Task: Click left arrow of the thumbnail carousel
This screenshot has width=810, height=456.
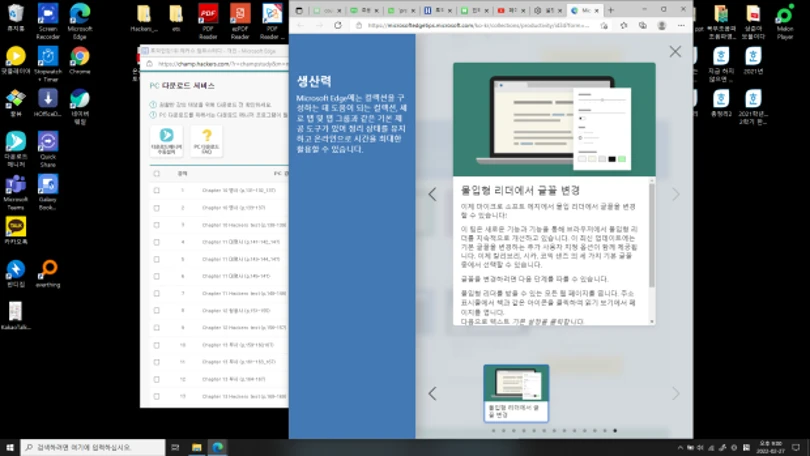Action: pyautogui.click(x=432, y=394)
